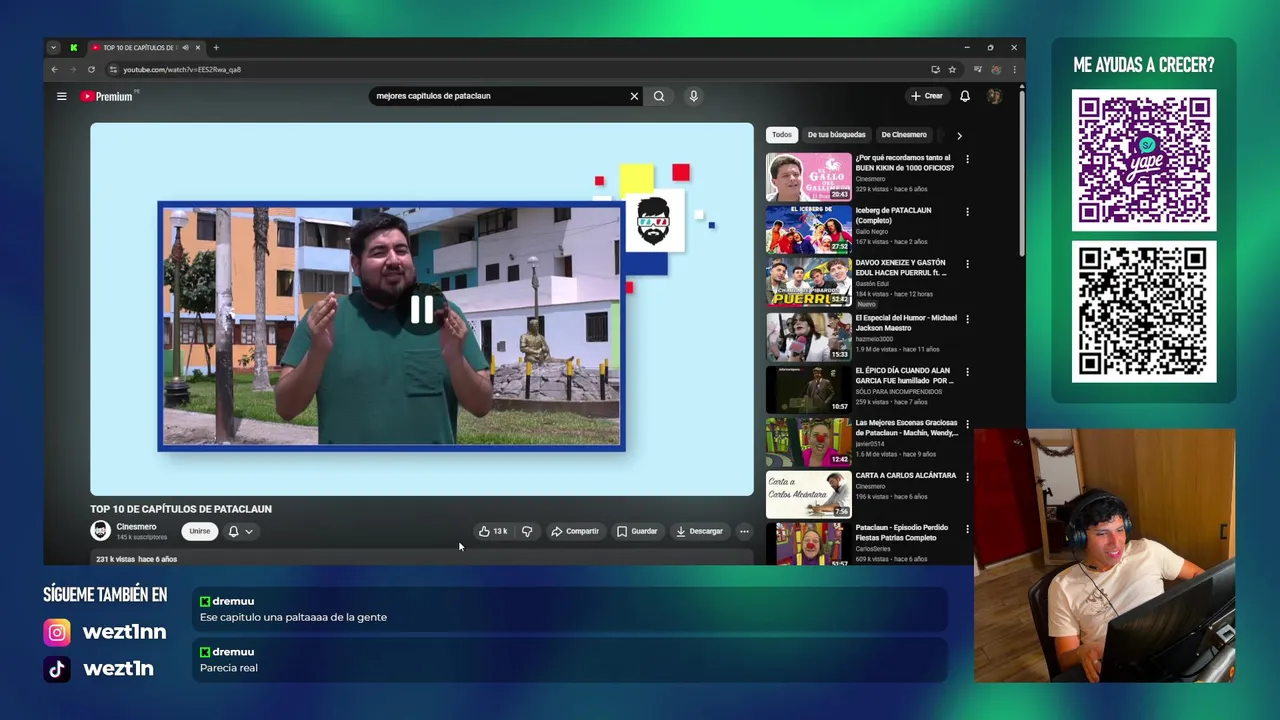Click the Guardar button
This screenshot has width=1280, height=720.
[637, 531]
